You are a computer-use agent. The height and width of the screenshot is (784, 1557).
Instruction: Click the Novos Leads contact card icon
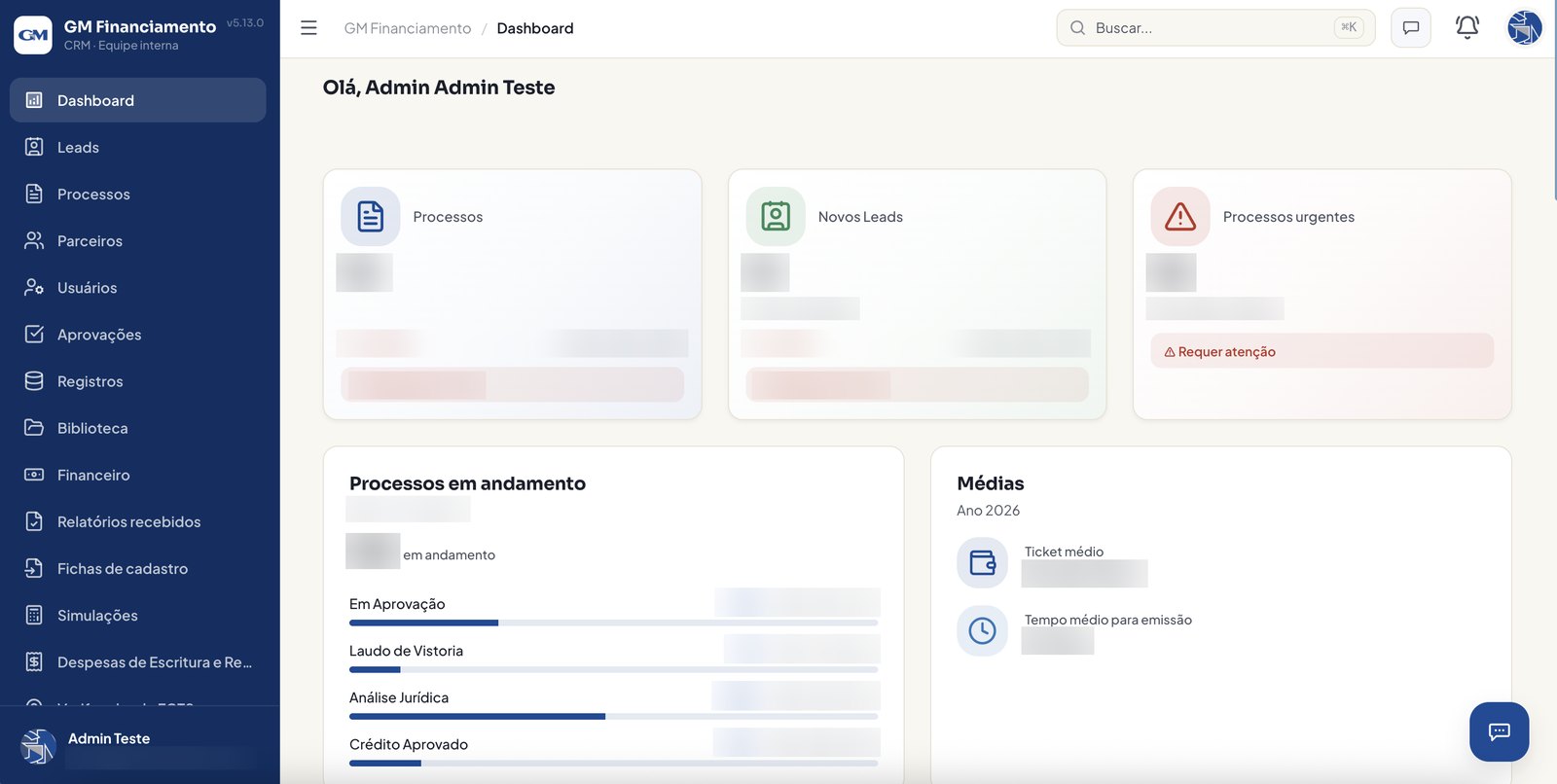pos(776,216)
